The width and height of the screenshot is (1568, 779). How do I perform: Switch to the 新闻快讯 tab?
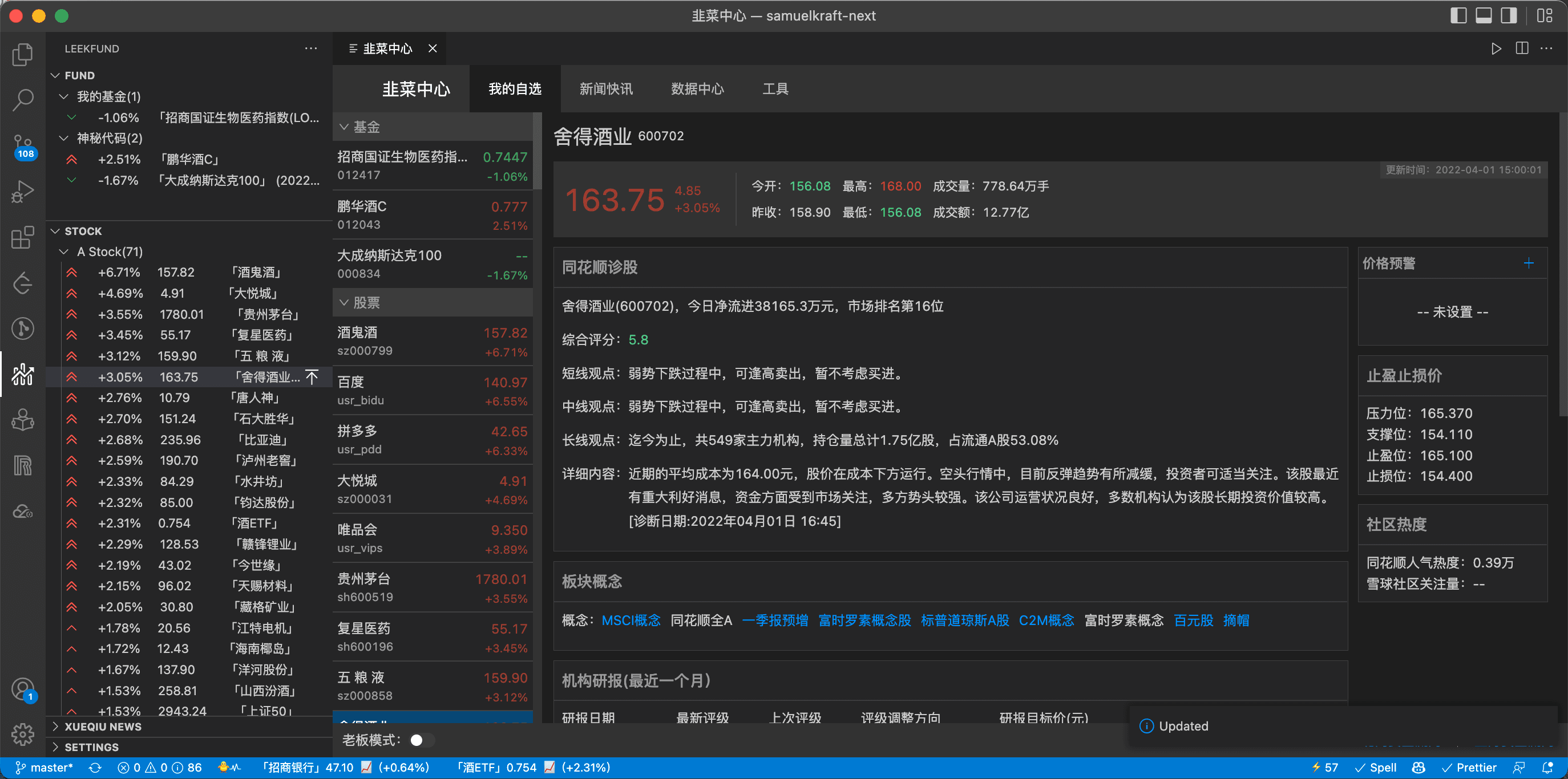click(x=605, y=89)
